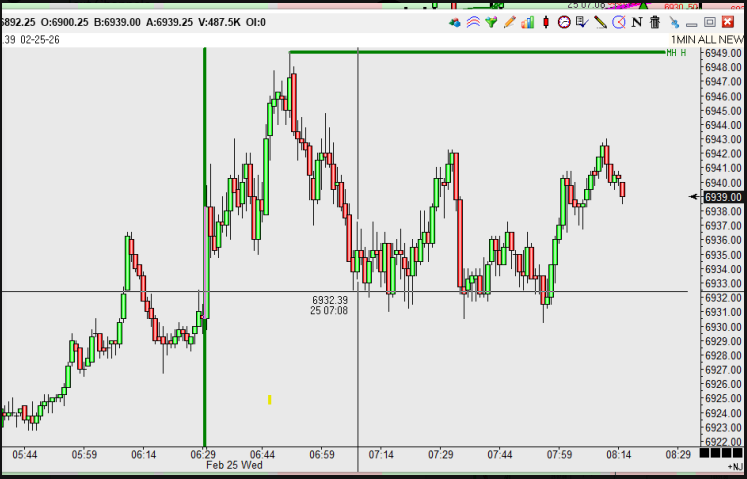Click the MH H green line label
747x479 pixels.
click(x=677, y=52)
